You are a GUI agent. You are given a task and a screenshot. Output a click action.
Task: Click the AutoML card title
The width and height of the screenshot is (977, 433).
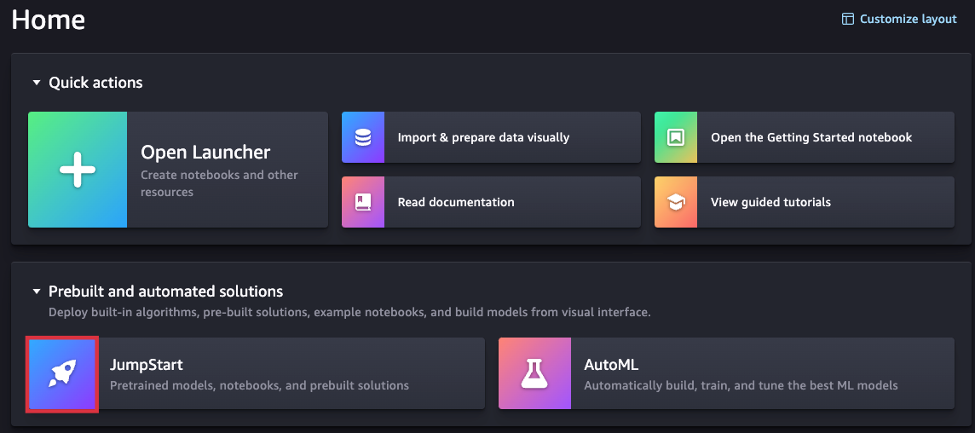pos(611,364)
